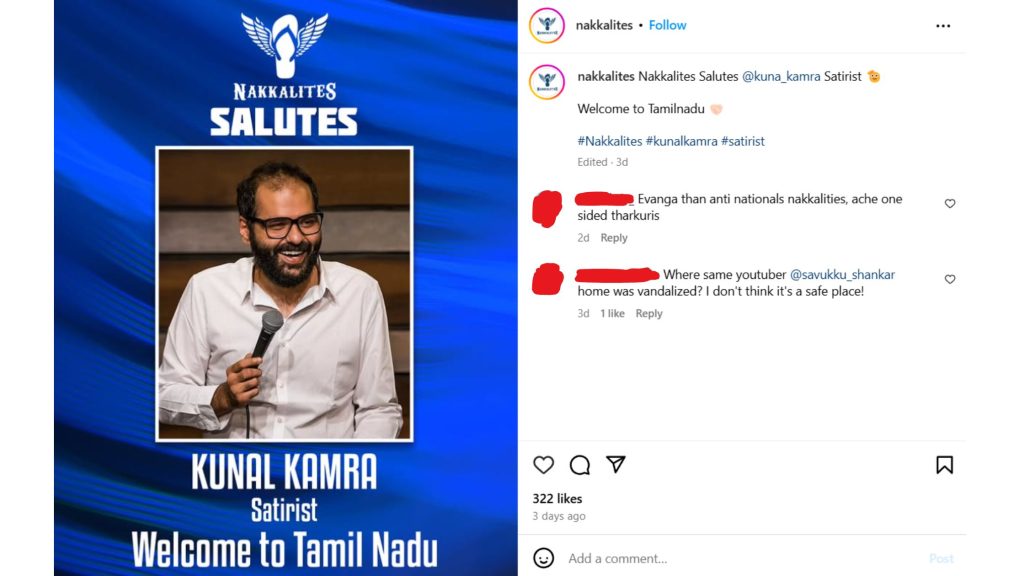Screen dimensions: 1024x576
Task: Like the post with heart icon
Action: click(x=543, y=465)
